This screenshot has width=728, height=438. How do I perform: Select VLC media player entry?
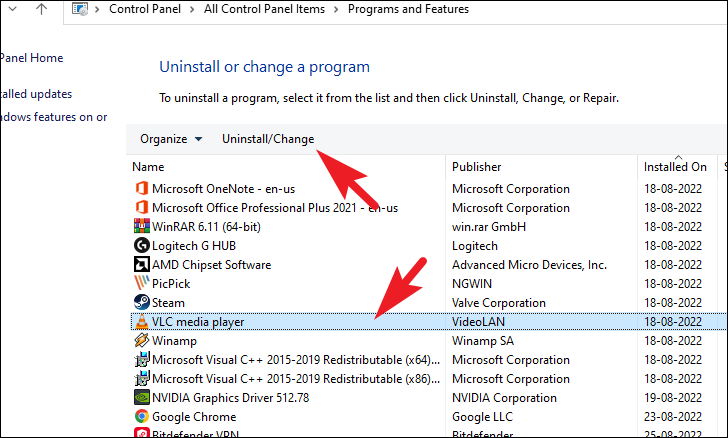coord(198,322)
